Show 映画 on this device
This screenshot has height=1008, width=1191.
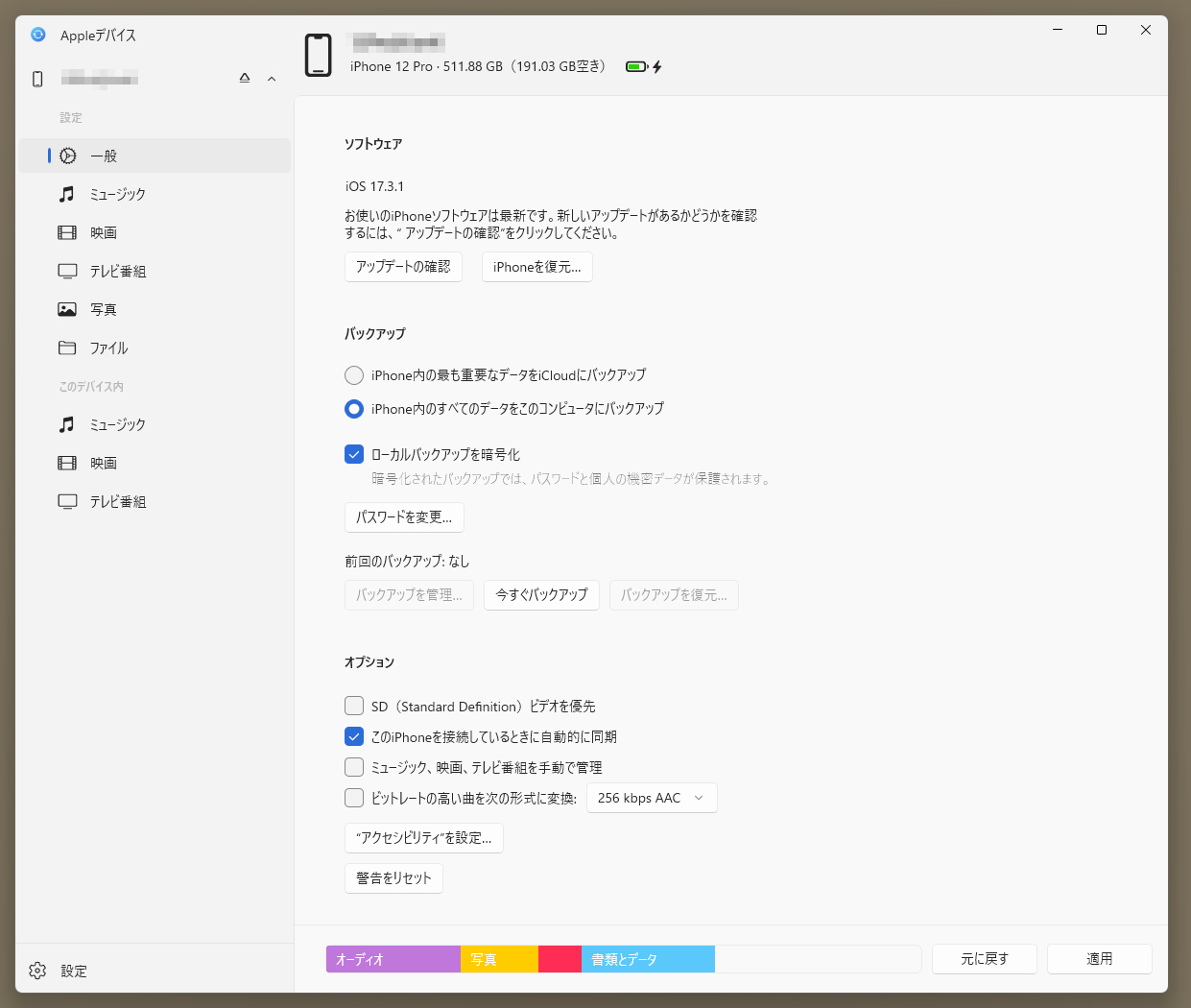pos(155,463)
